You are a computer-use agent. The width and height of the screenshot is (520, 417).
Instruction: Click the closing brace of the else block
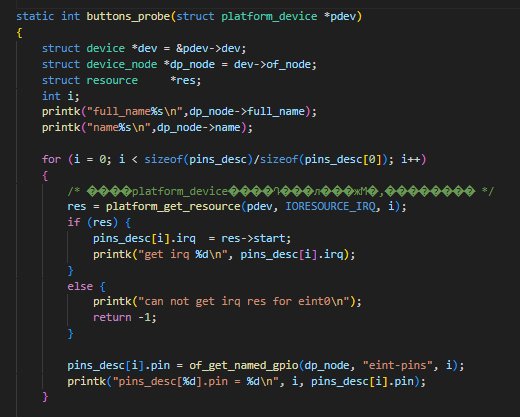[x=70, y=333]
